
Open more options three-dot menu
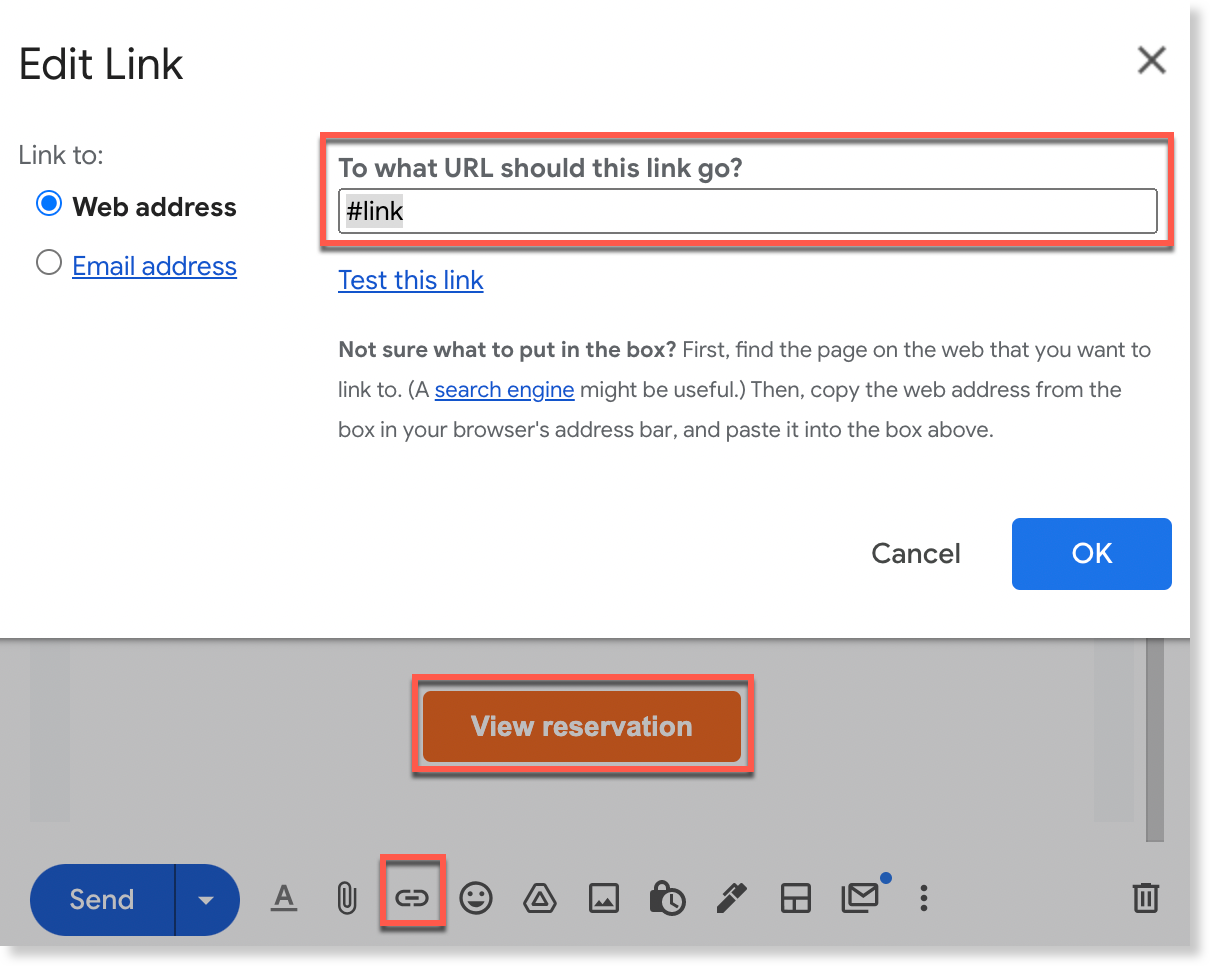tap(923, 898)
